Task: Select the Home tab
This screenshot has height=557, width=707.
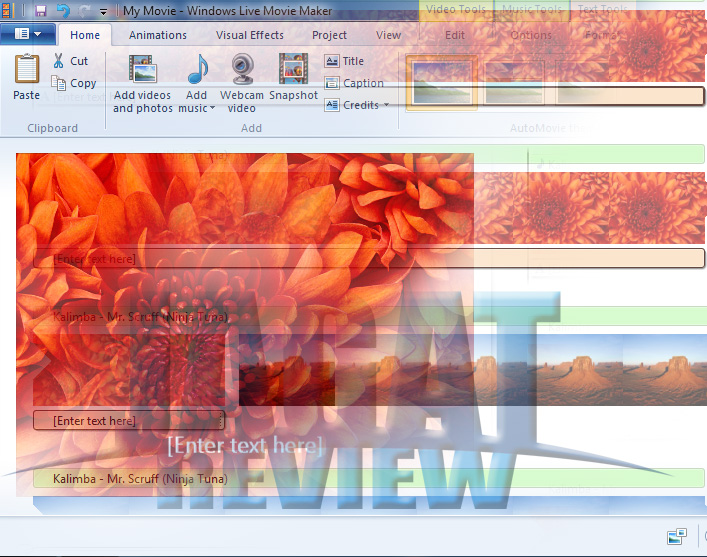Action: click(x=85, y=35)
